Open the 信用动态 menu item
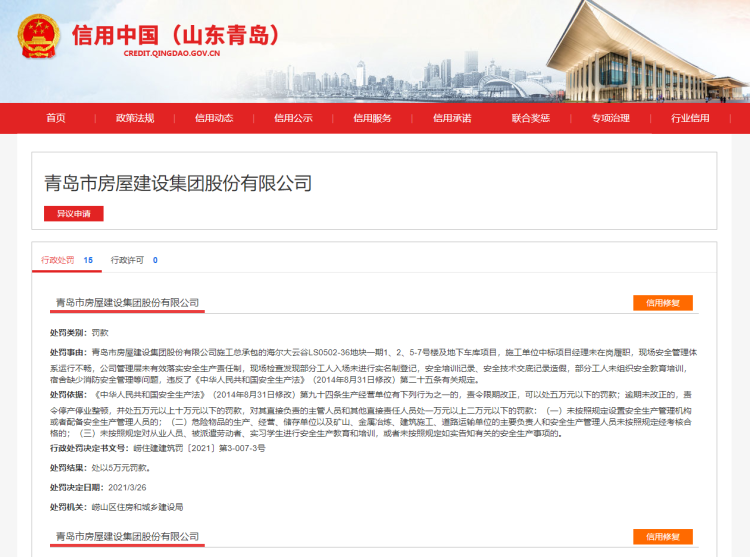750x557 pixels. pos(214,118)
